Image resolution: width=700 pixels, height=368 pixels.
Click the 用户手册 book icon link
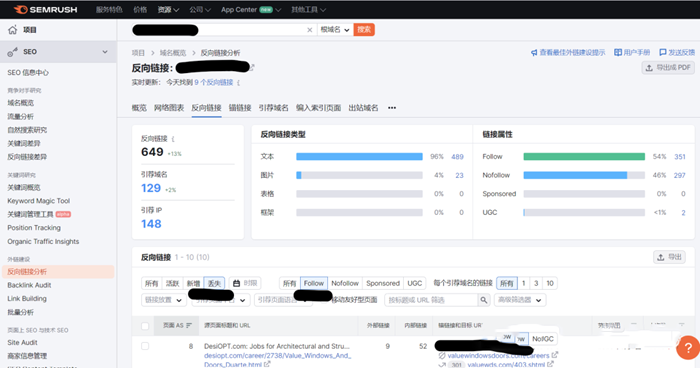pyautogui.click(x=632, y=53)
